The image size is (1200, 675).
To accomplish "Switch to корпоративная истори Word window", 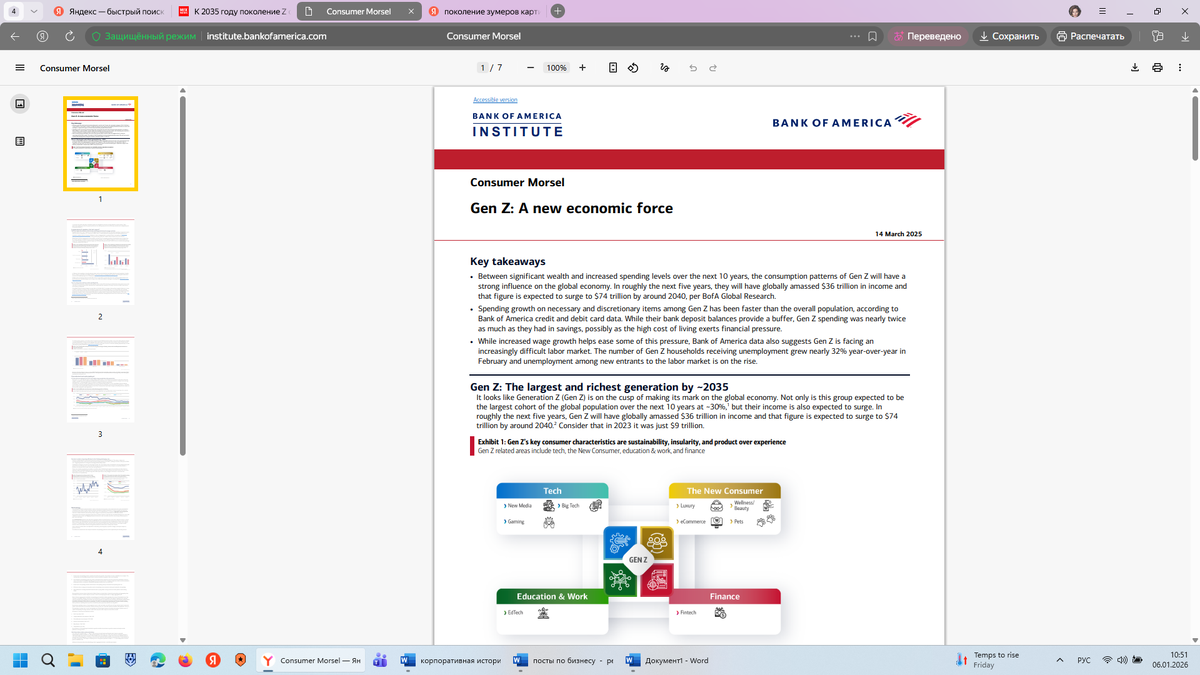I will (x=450, y=660).
